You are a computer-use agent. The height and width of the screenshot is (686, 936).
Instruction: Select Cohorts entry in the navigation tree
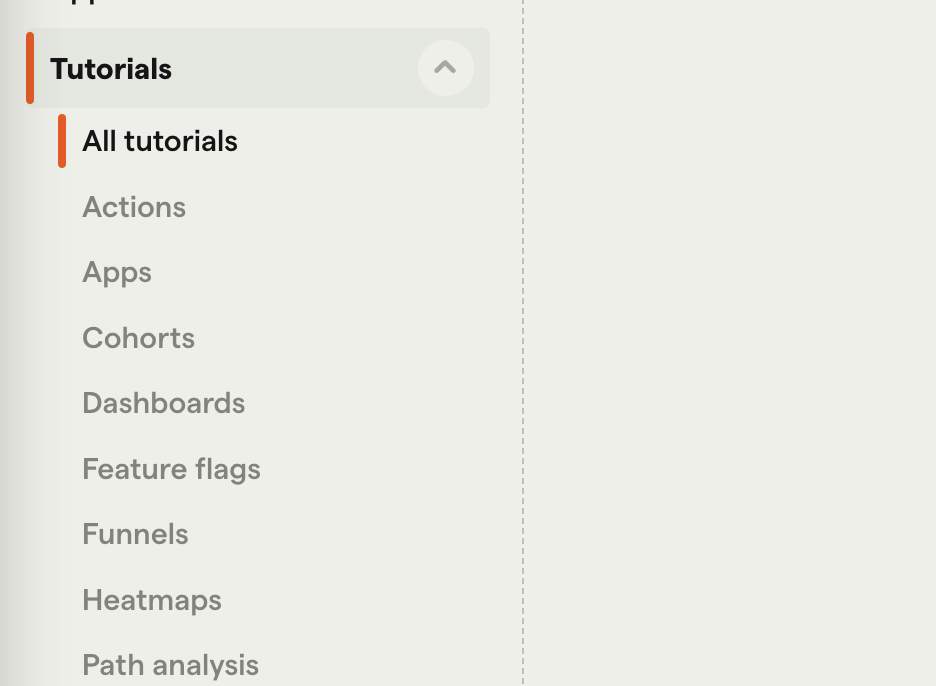pyautogui.click(x=138, y=338)
